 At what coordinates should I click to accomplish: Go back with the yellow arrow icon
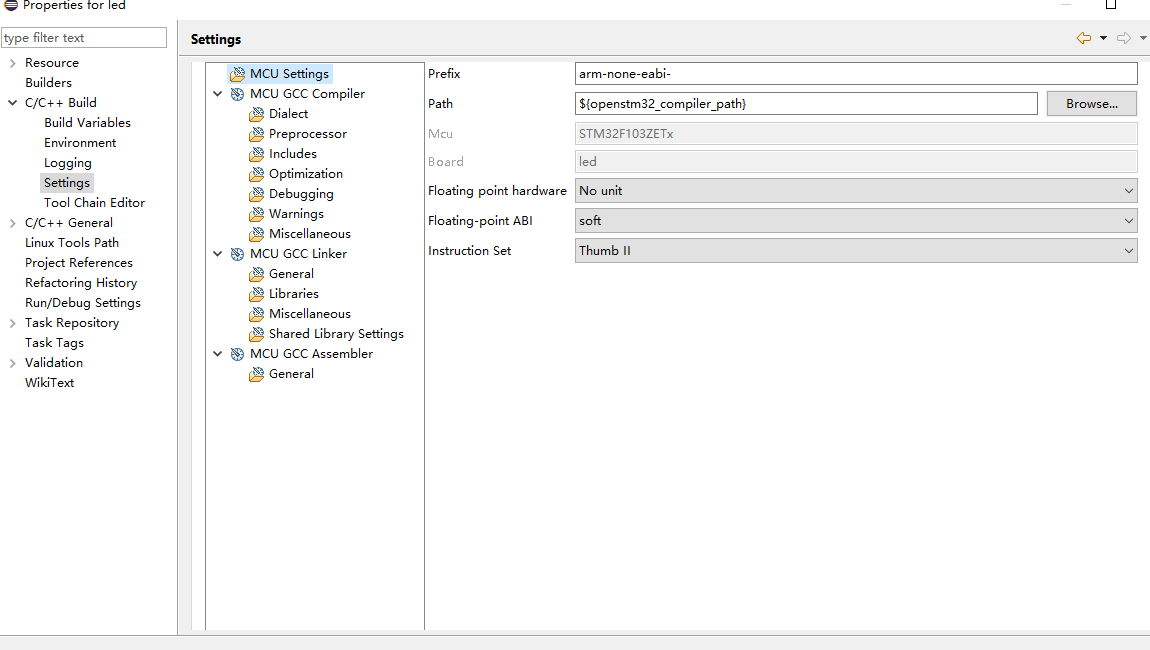1084,38
